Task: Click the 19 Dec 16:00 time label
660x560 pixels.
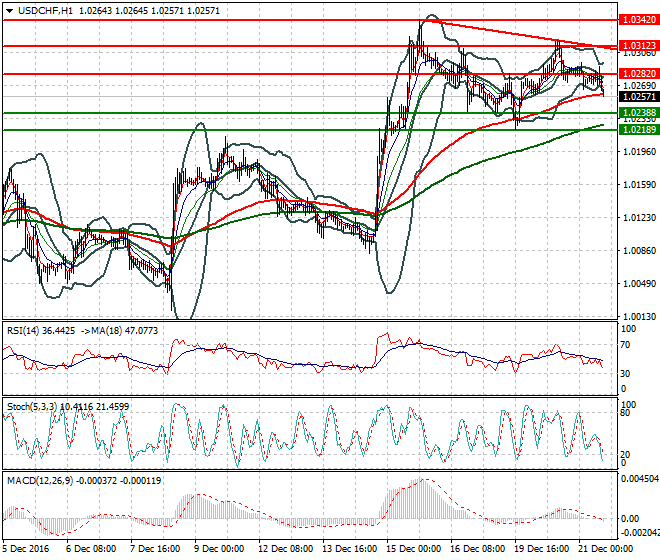Action: point(542,549)
